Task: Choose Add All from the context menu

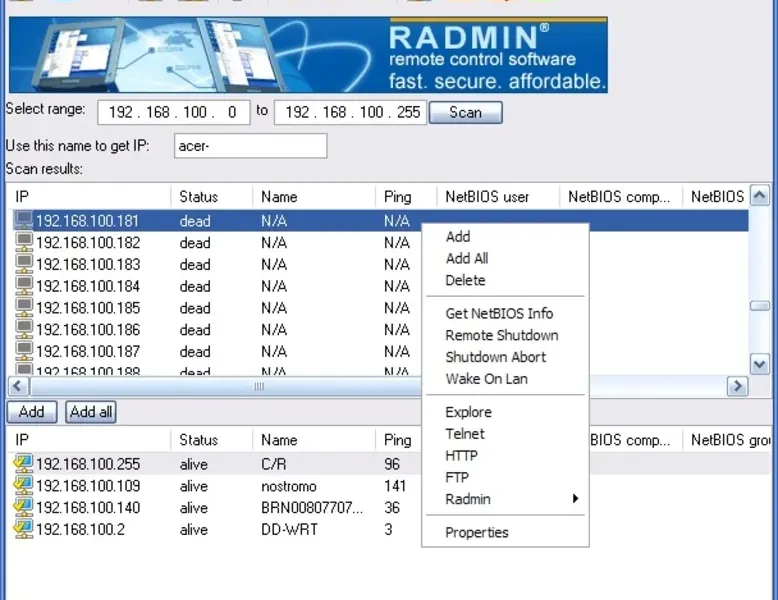Action: click(x=505, y=259)
